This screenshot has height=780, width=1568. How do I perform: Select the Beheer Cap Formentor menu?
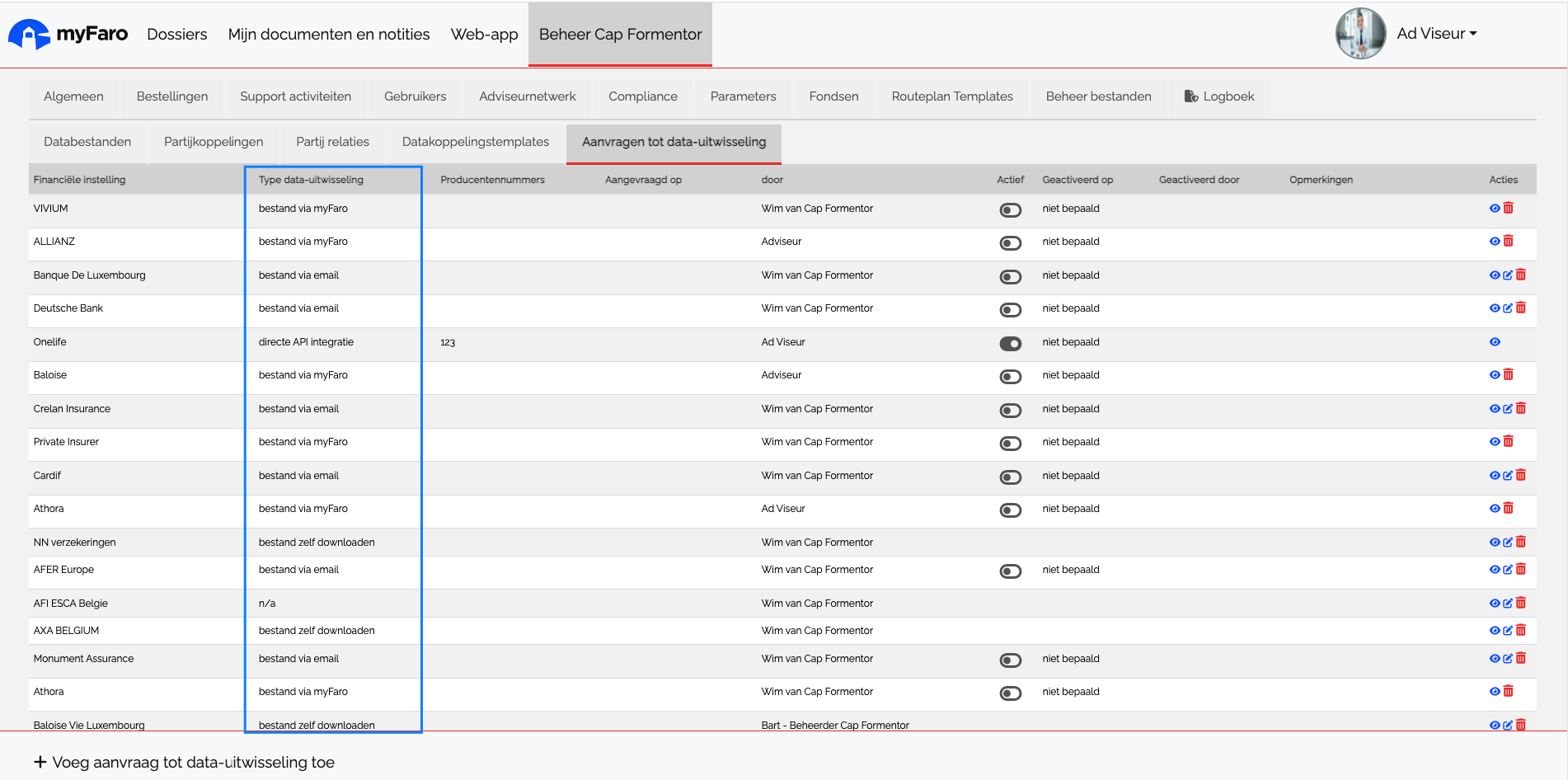pyautogui.click(x=620, y=34)
